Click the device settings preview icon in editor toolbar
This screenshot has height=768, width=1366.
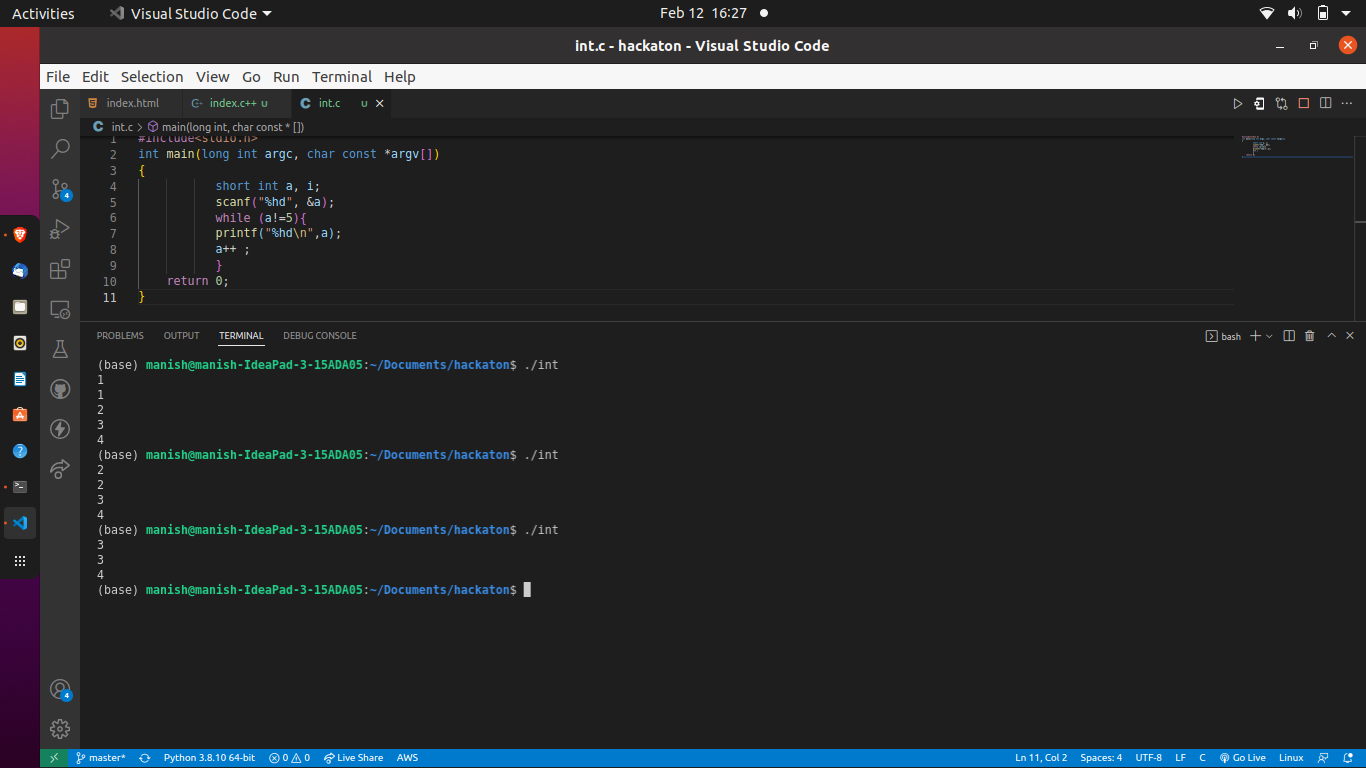(1259, 103)
